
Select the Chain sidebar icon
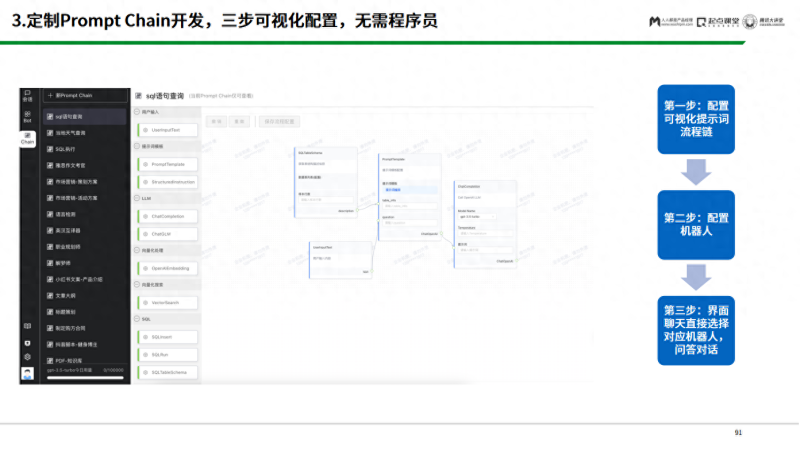[x=27, y=138]
